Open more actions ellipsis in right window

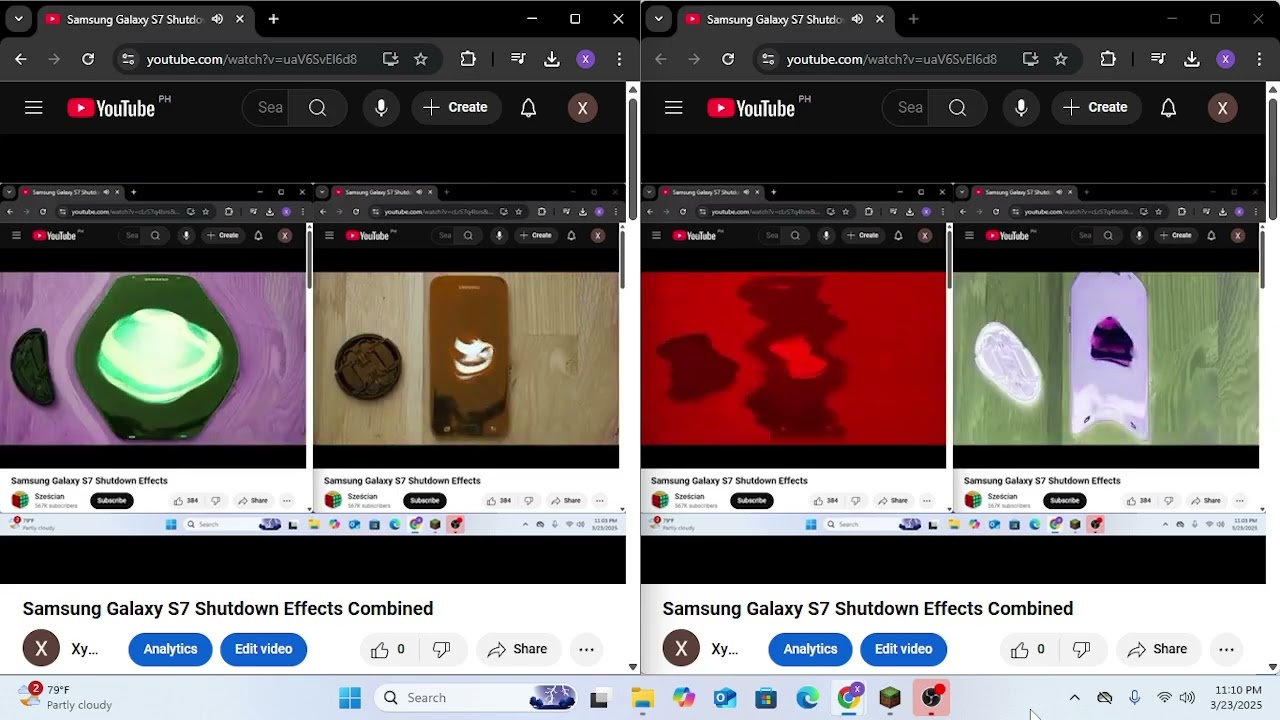pyautogui.click(x=1227, y=650)
